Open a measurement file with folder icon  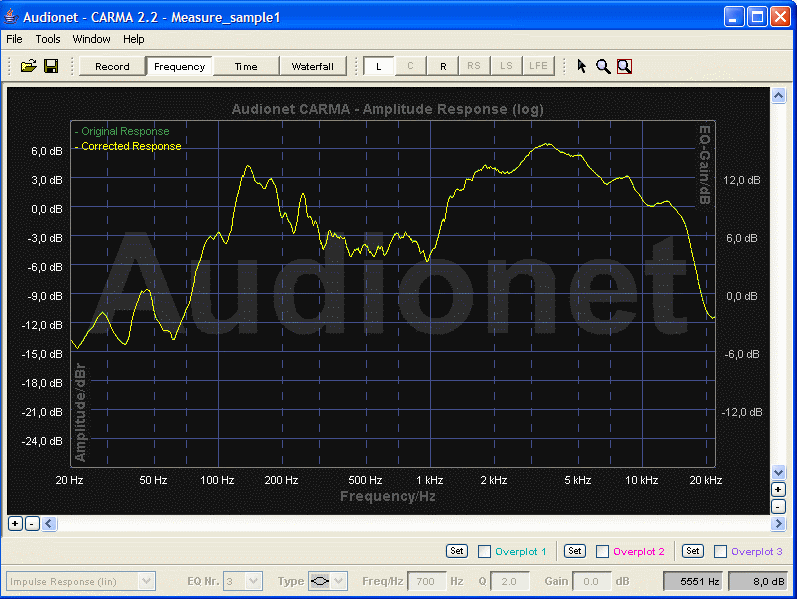pyautogui.click(x=28, y=66)
